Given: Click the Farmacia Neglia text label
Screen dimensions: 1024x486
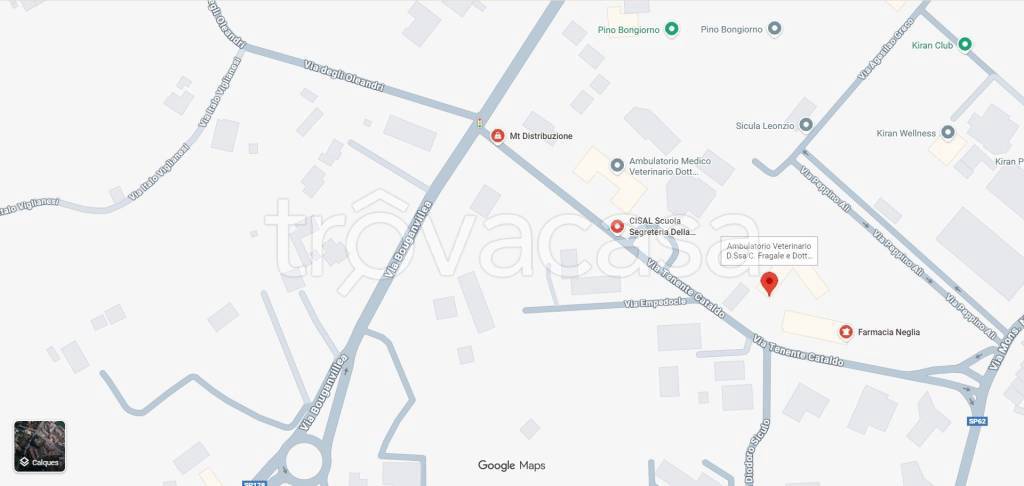Looking at the screenshot, I should 888,332.
